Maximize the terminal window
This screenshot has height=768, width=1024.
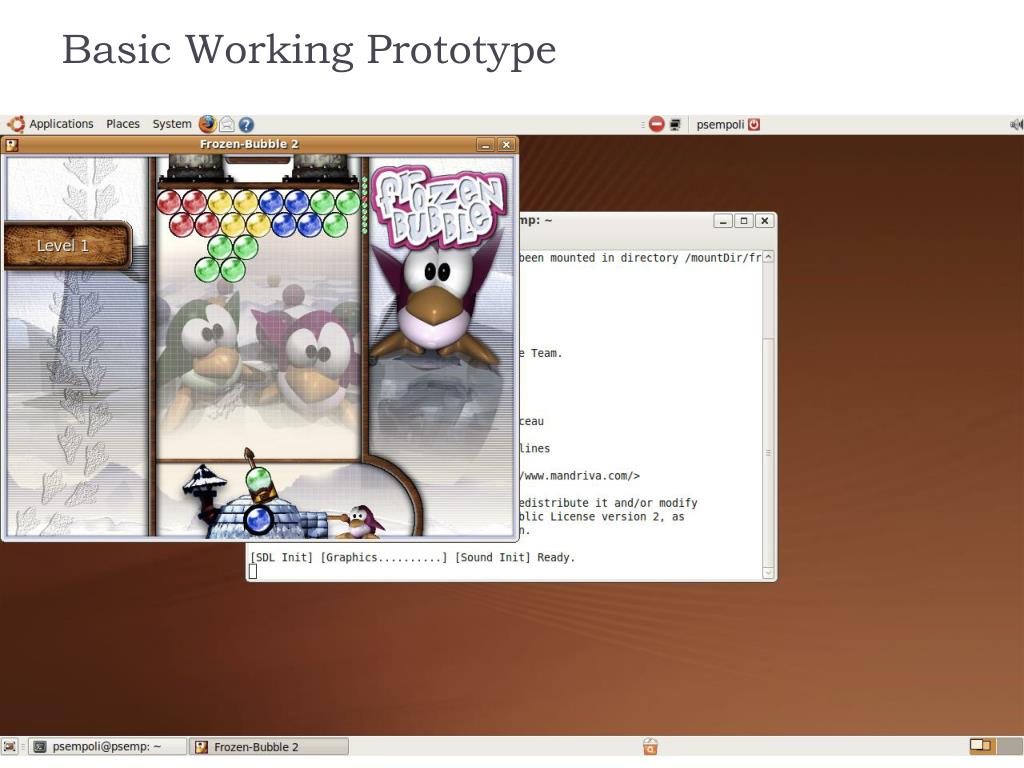pyautogui.click(x=743, y=221)
